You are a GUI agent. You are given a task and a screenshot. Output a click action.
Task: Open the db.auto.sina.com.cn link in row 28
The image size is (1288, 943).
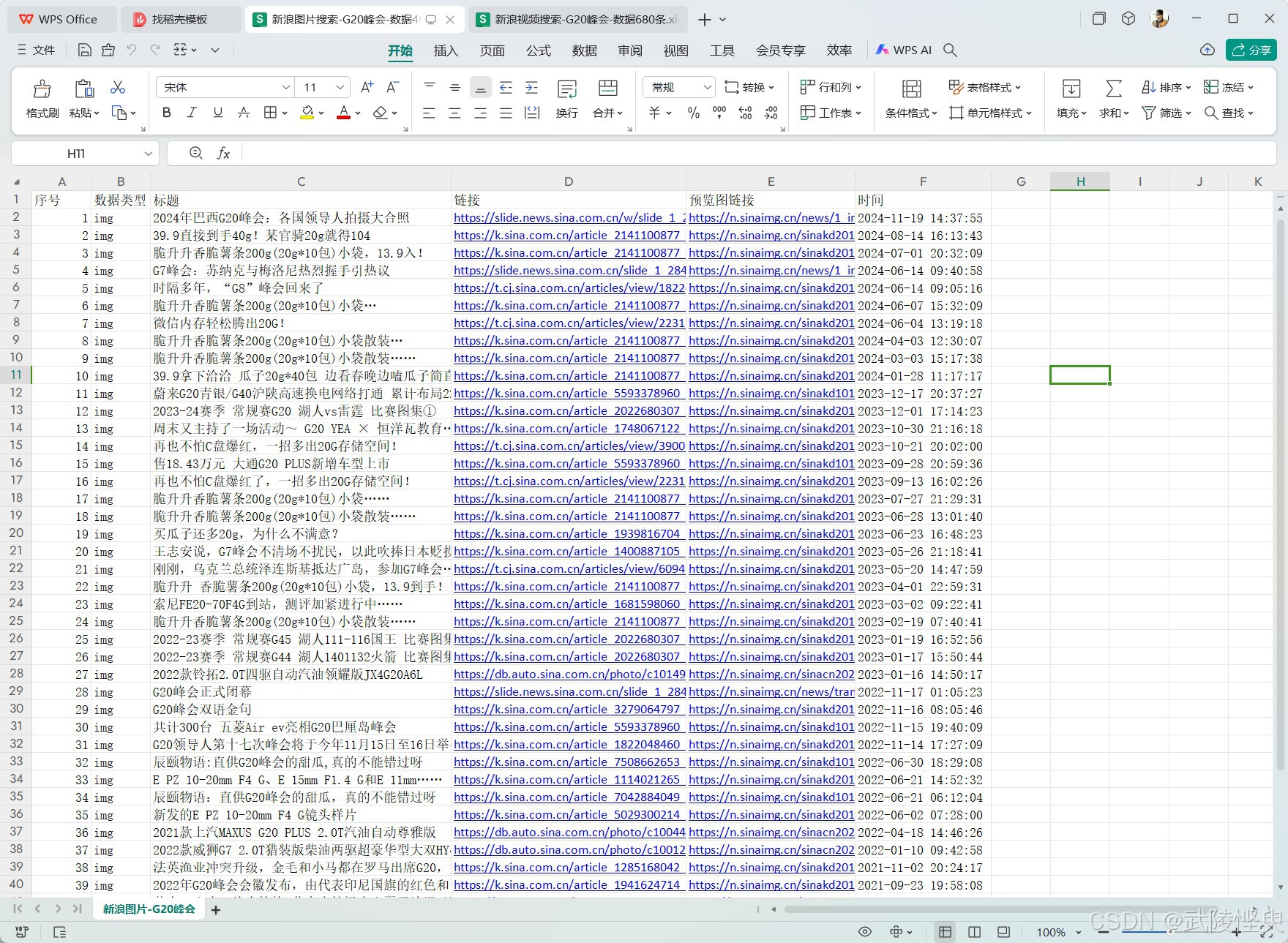pyautogui.click(x=569, y=675)
